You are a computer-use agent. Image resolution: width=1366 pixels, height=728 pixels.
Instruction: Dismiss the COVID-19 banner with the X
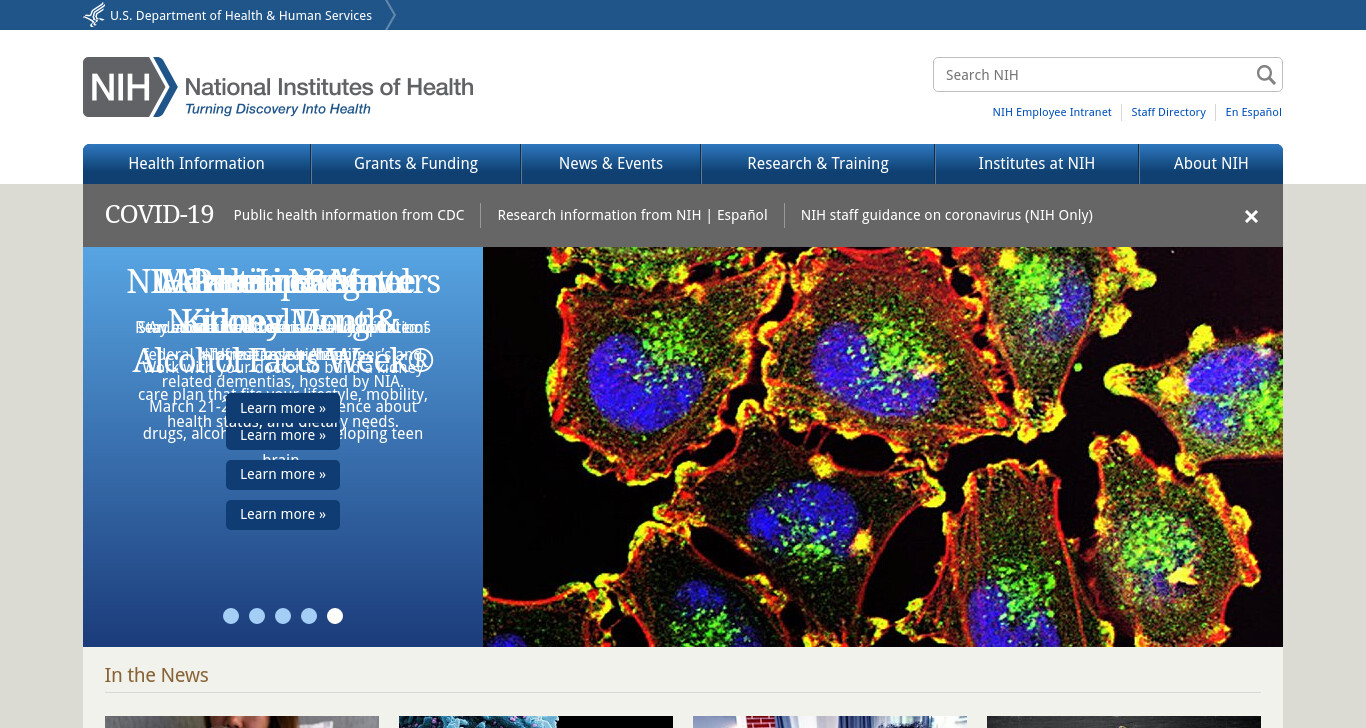[1251, 216]
